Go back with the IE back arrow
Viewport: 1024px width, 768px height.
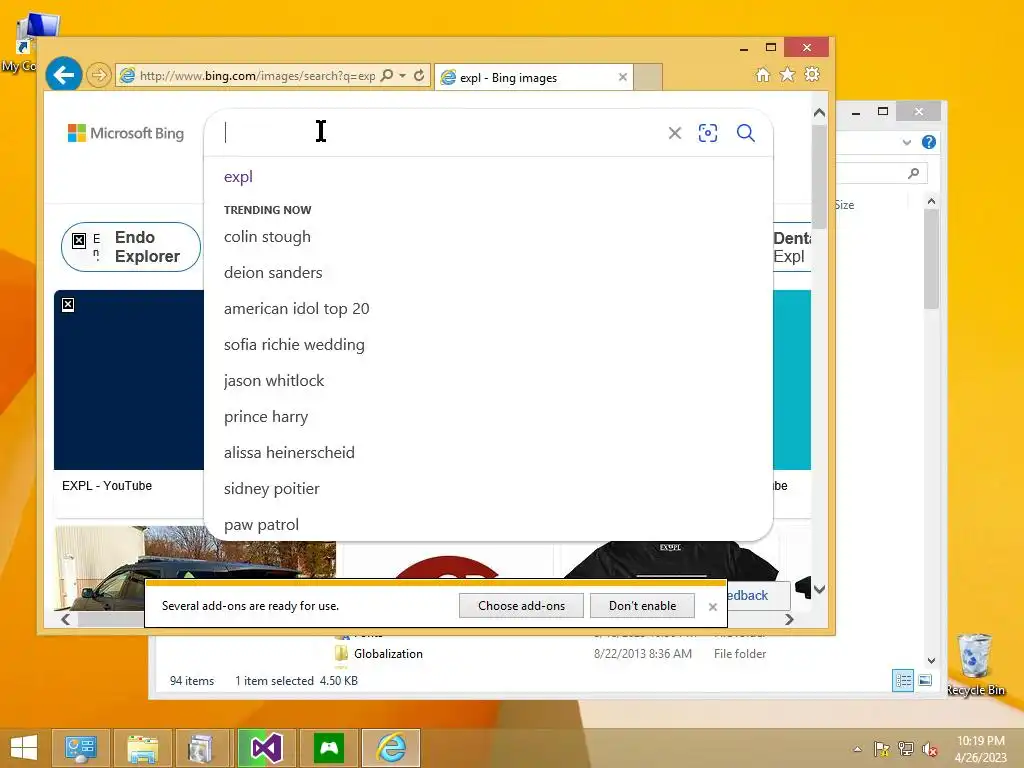point(63,76)
